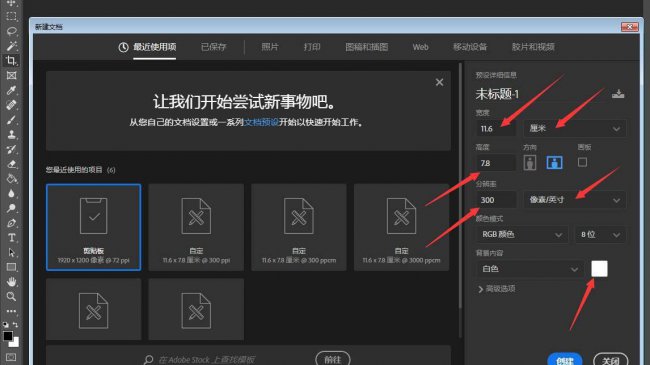This screenshot has height=365, width=650.
Task: Click the resolution field showing 300
Action: [496, 200]
